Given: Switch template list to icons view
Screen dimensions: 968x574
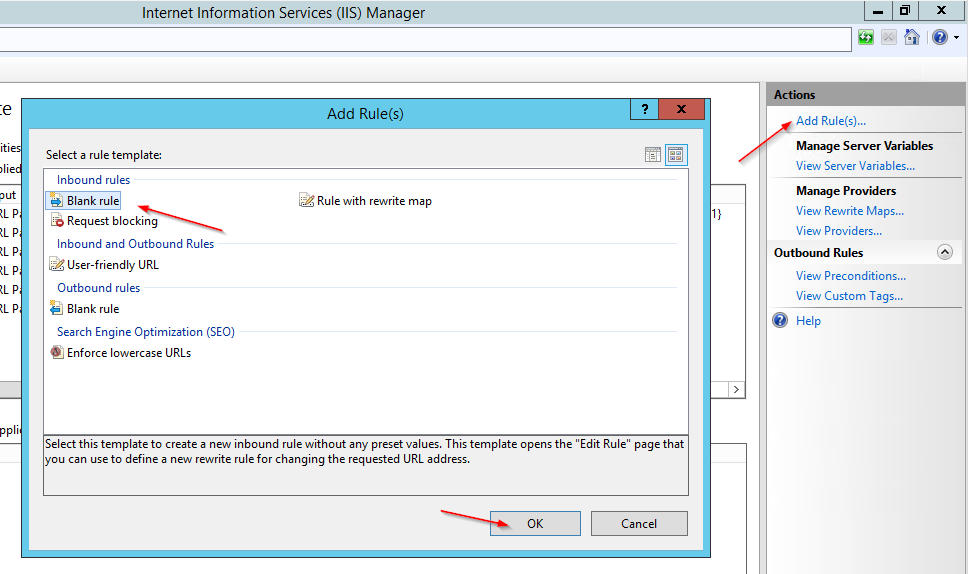Looking at the screenshot, I should coord(676,154).
